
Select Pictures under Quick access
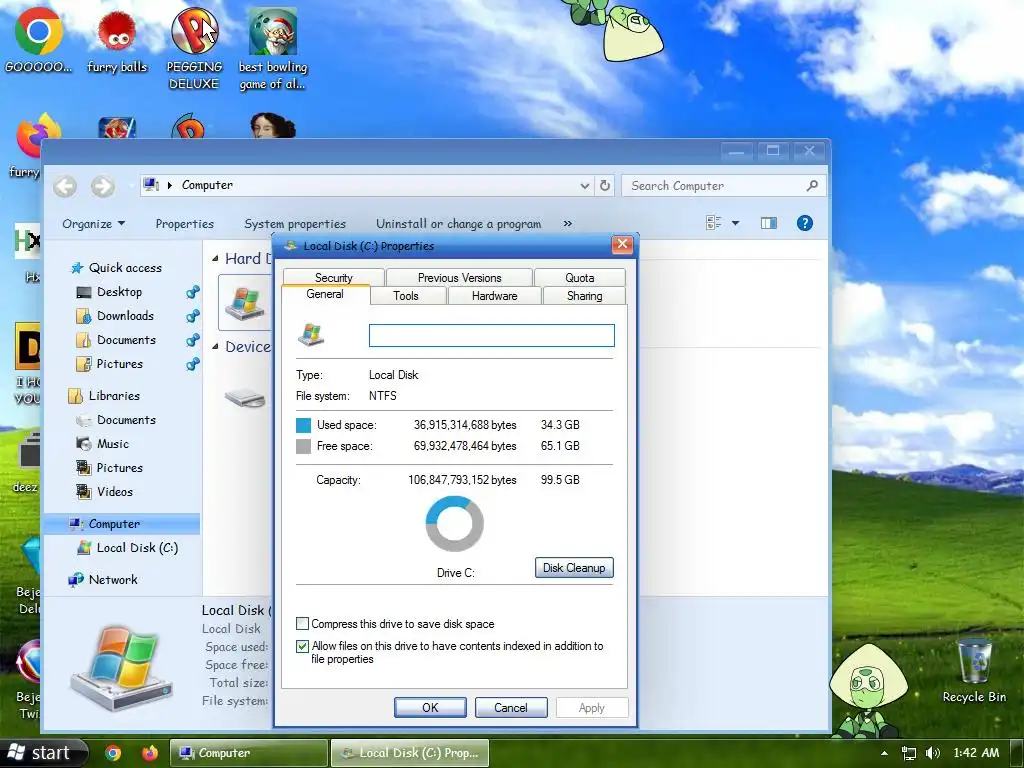pyautogui.click(x=120, y=364)
